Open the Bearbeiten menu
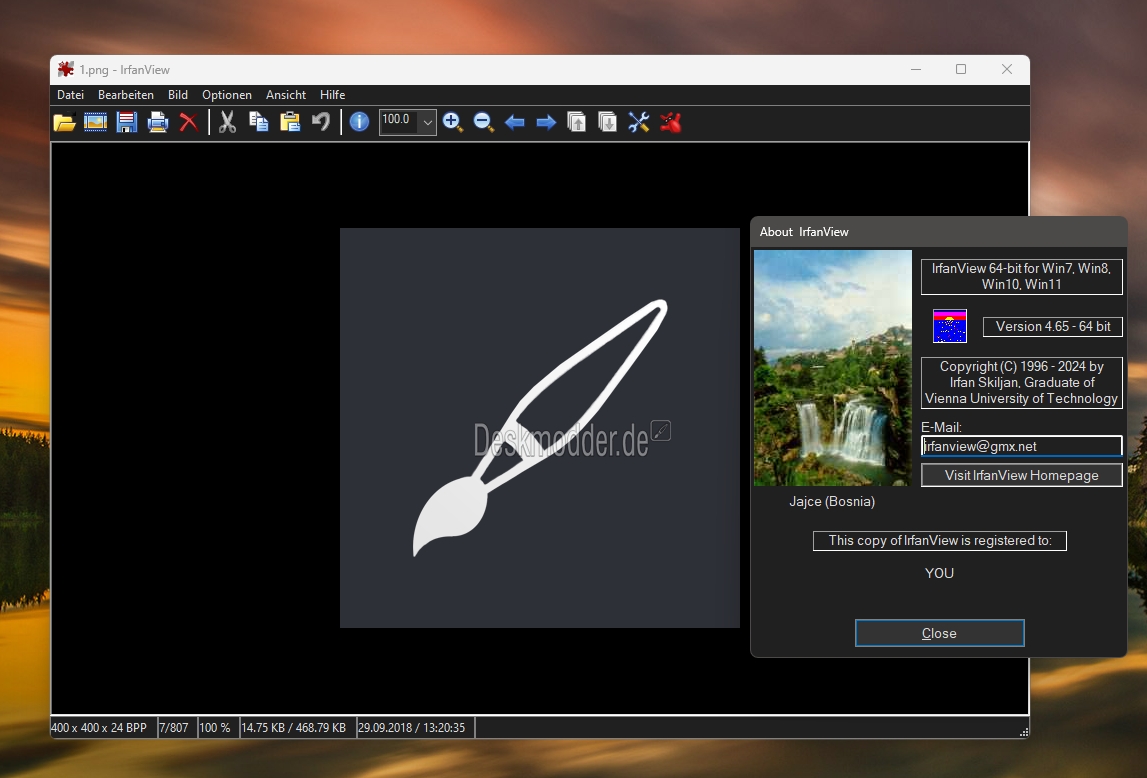The width and height of the screenshot is (1147, 778). point(126,95)
